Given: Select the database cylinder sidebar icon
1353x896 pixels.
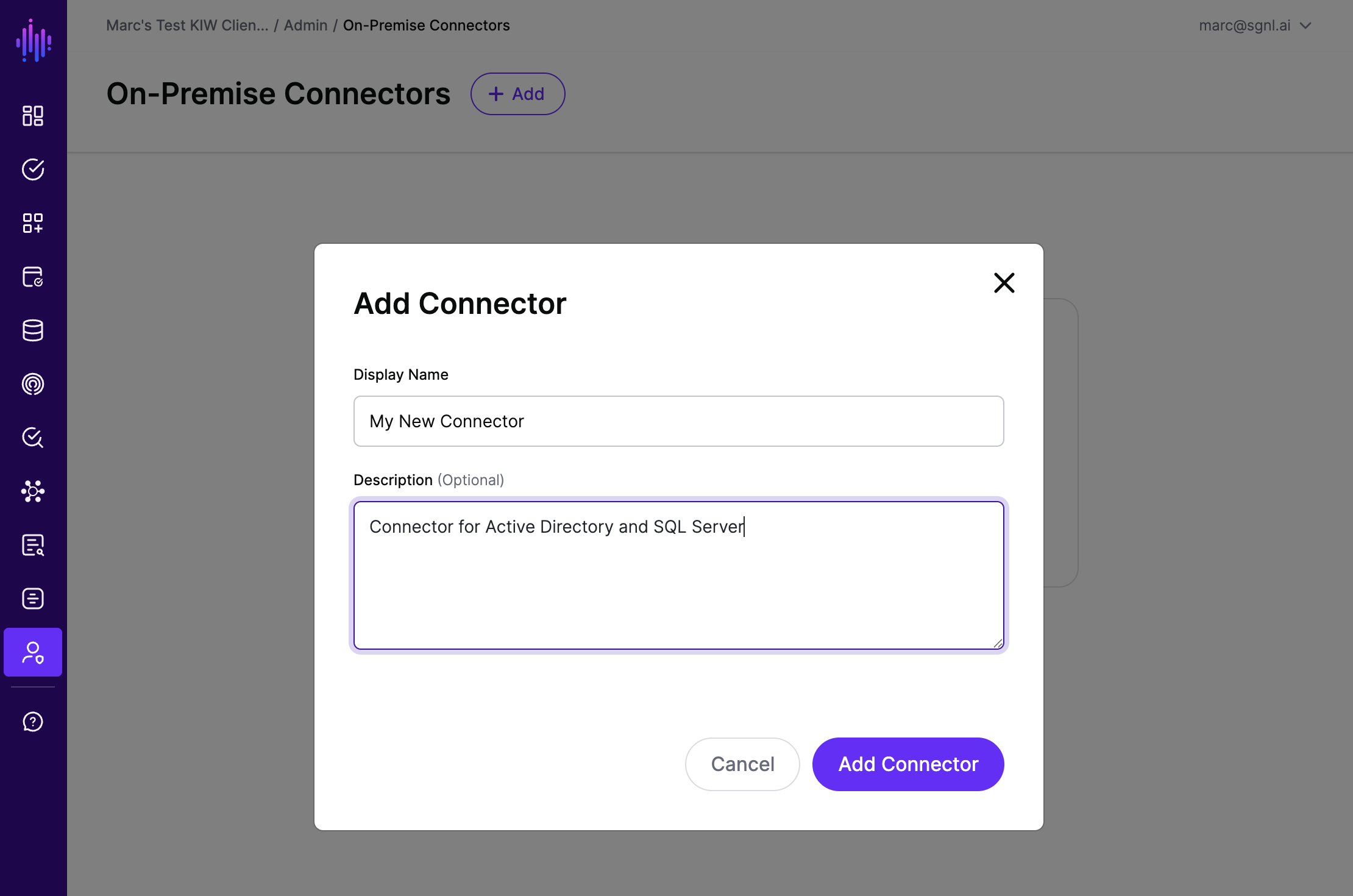Looking at the screenshot, I should tap(33, 330).
